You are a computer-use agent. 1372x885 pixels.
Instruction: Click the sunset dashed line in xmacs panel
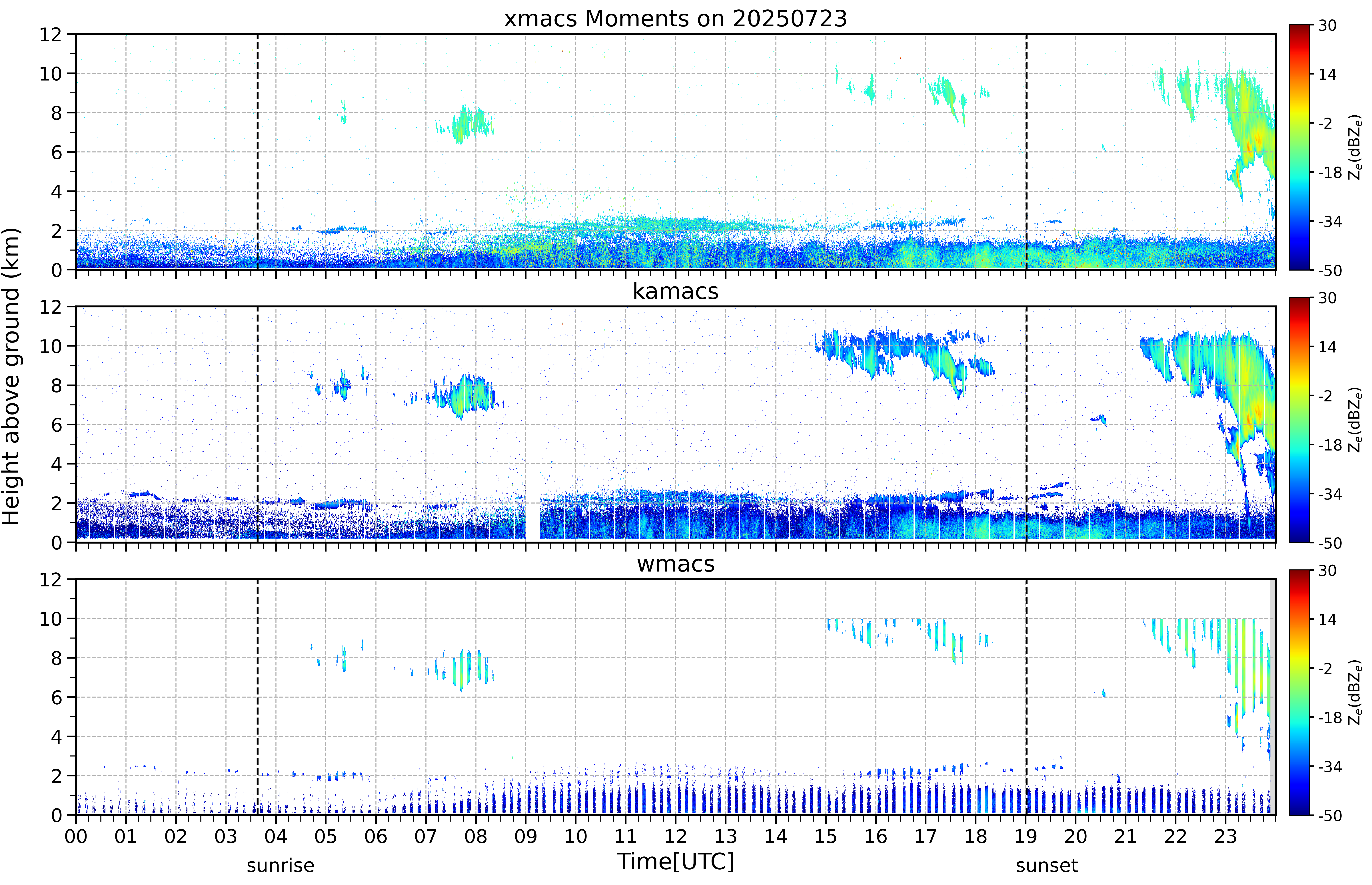tap(1027, 152)
